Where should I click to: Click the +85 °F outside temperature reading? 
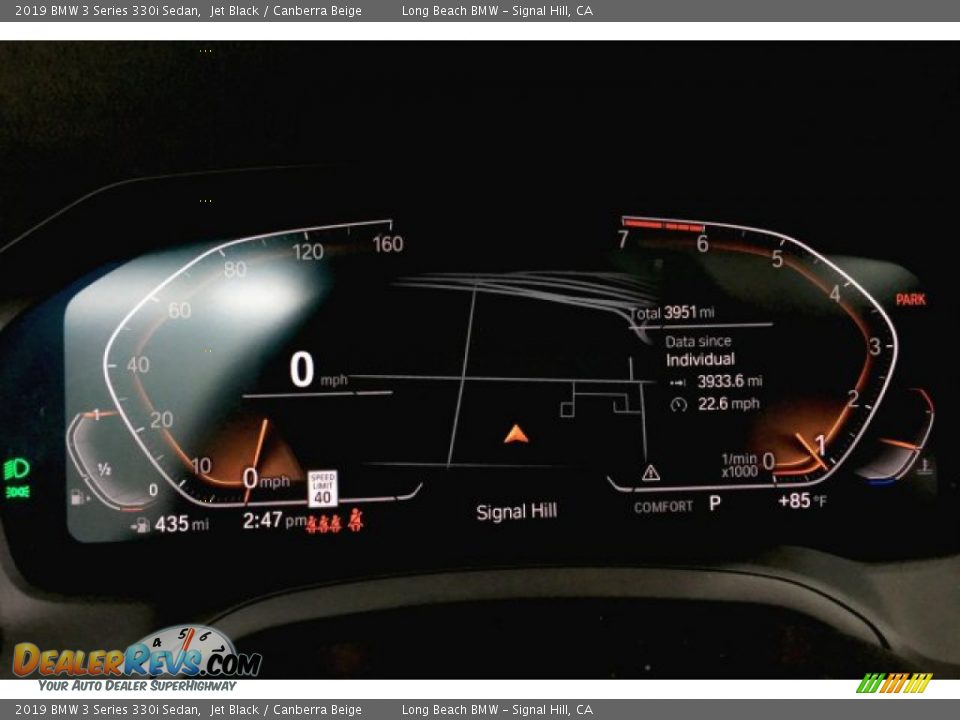click(801, 501)
